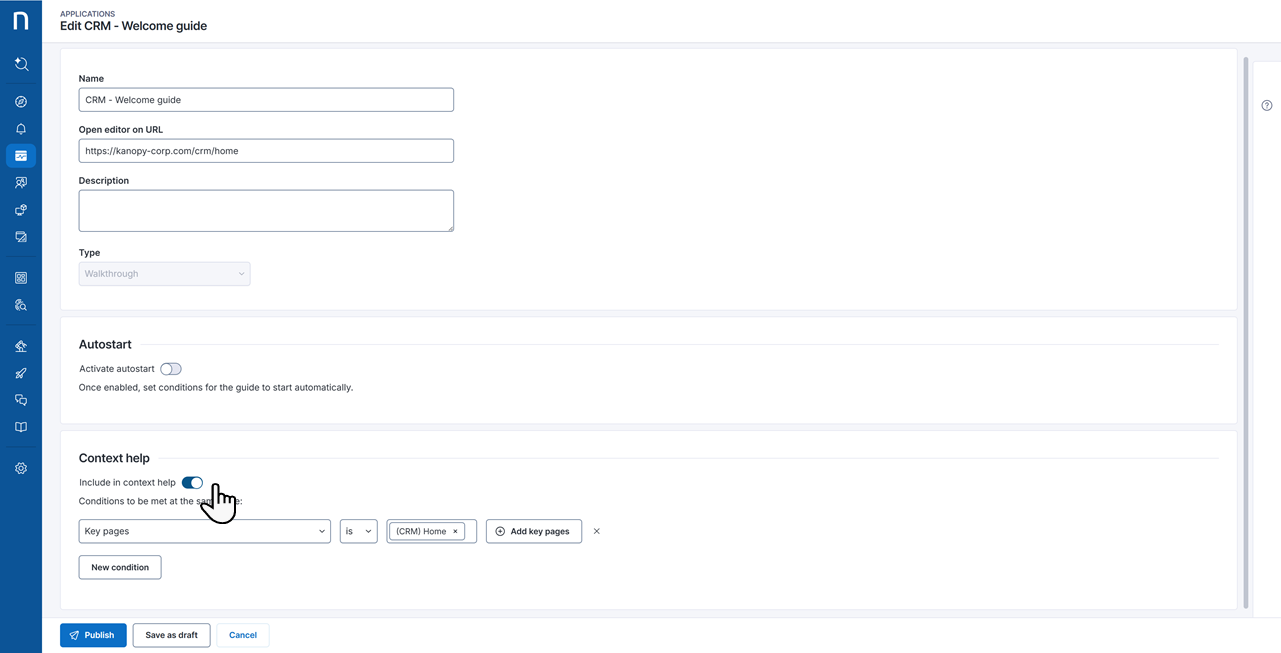Image resolution: width=1281 pixels, height=653 pixels.
Task: Open the compass explore icon
Action: click(x=21, y=102)
